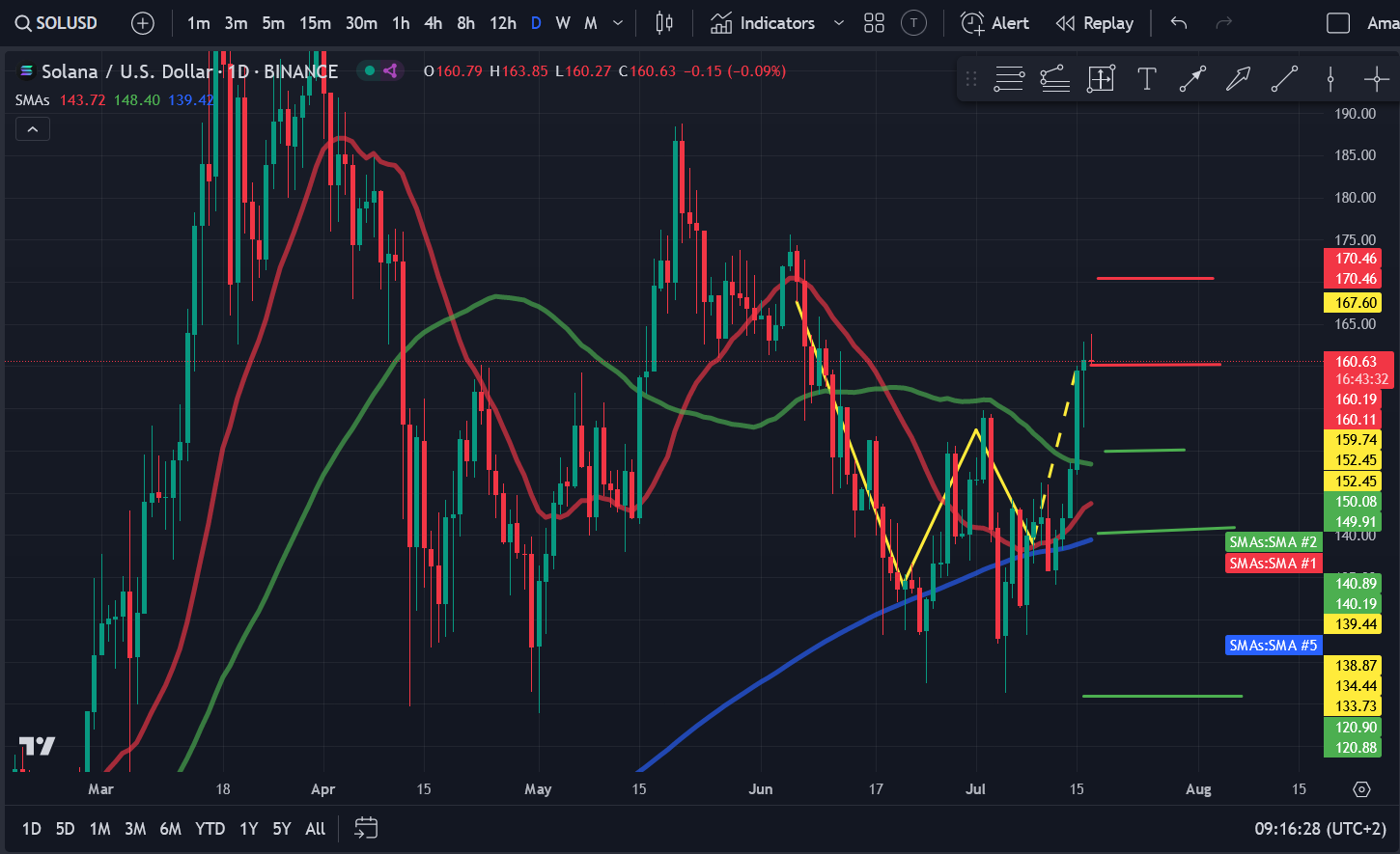
Task: Collapse the indicator legend with the chevron
Action: tap(32, 128)
